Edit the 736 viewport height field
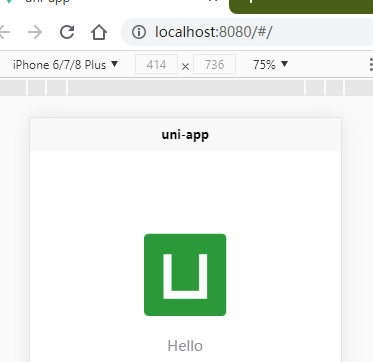 [214, 64]
